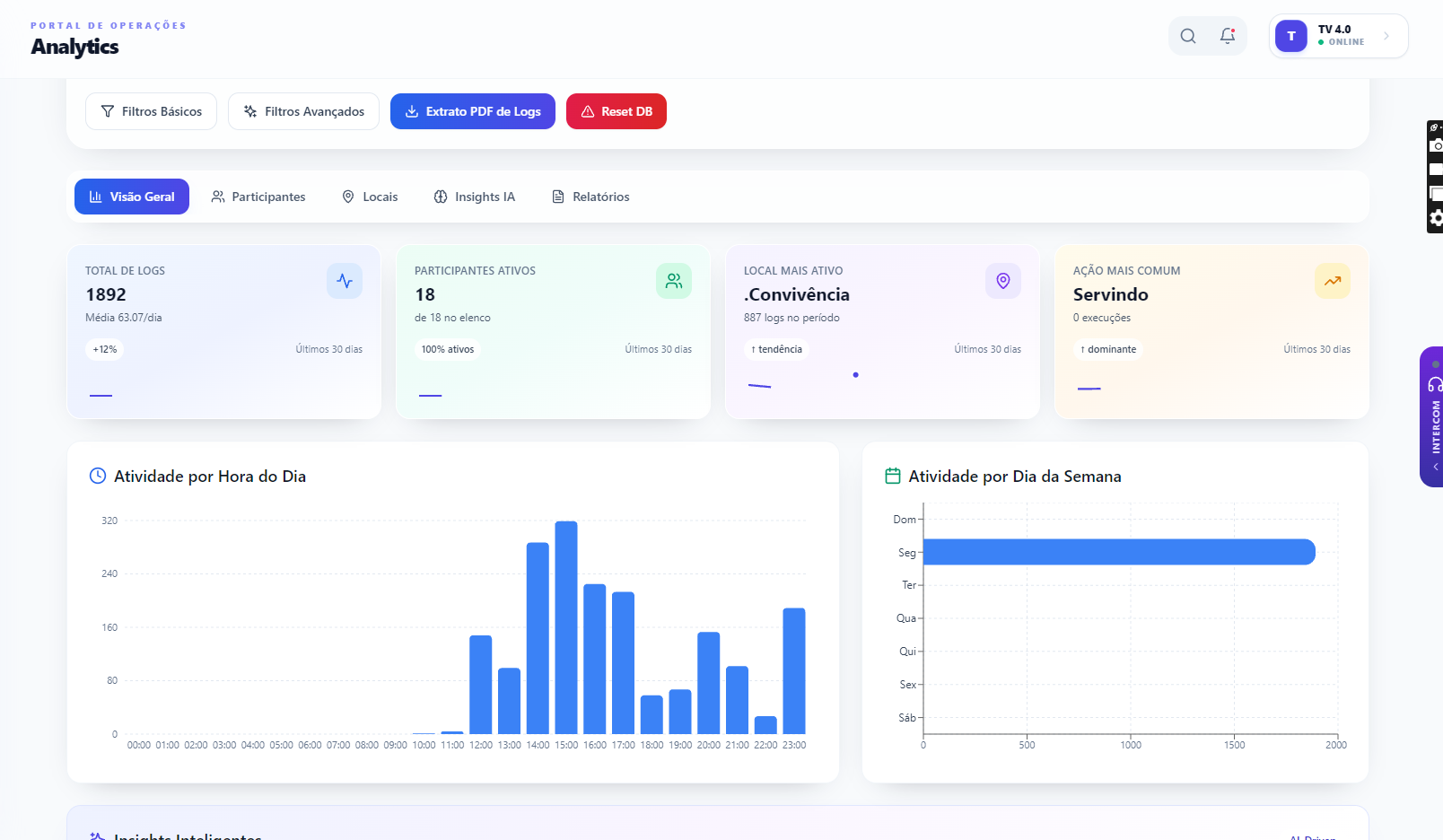This screenshot has height=840, width=1443.
Task: Click the .Convivência location value
Action: point(797,294)
